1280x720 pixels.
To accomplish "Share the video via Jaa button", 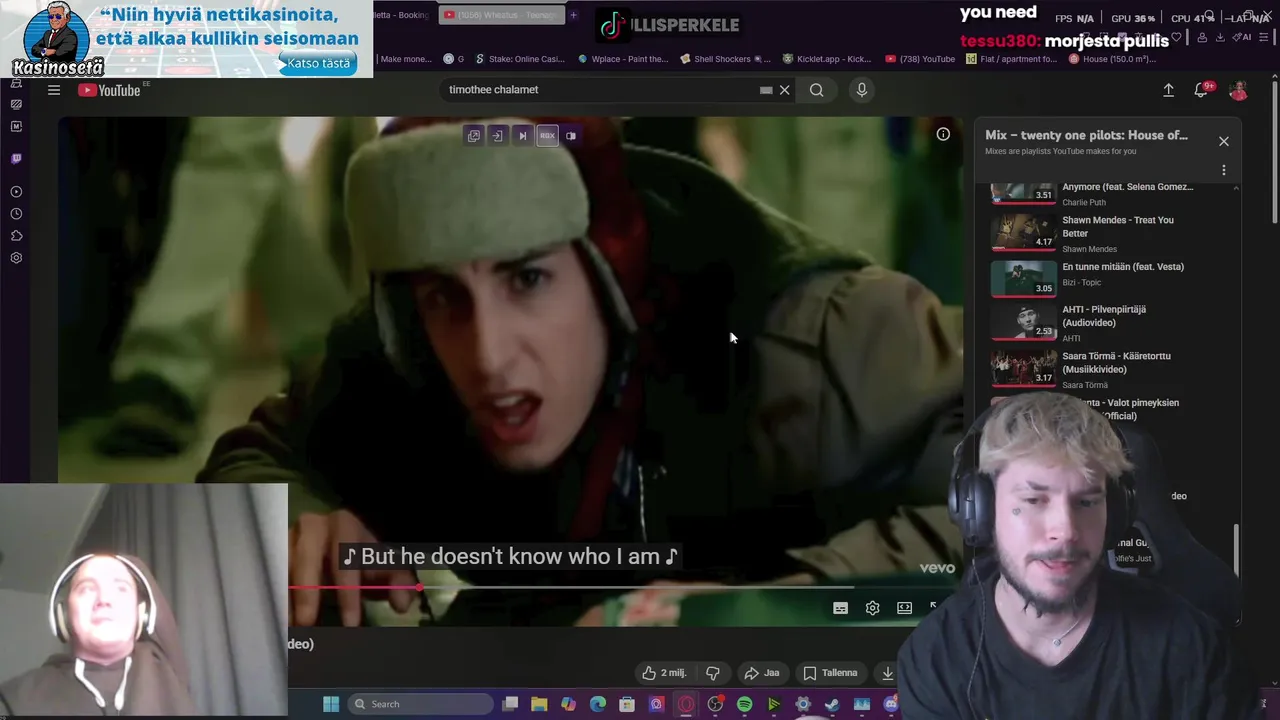I will pos(762,673).
